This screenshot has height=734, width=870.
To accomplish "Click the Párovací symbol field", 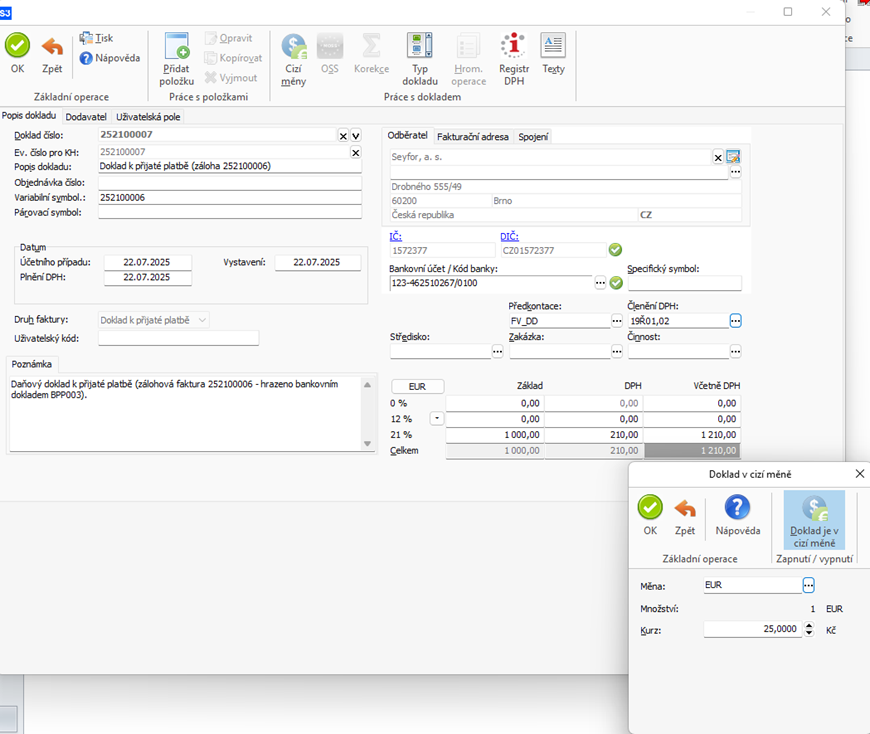I will (230, 212).
